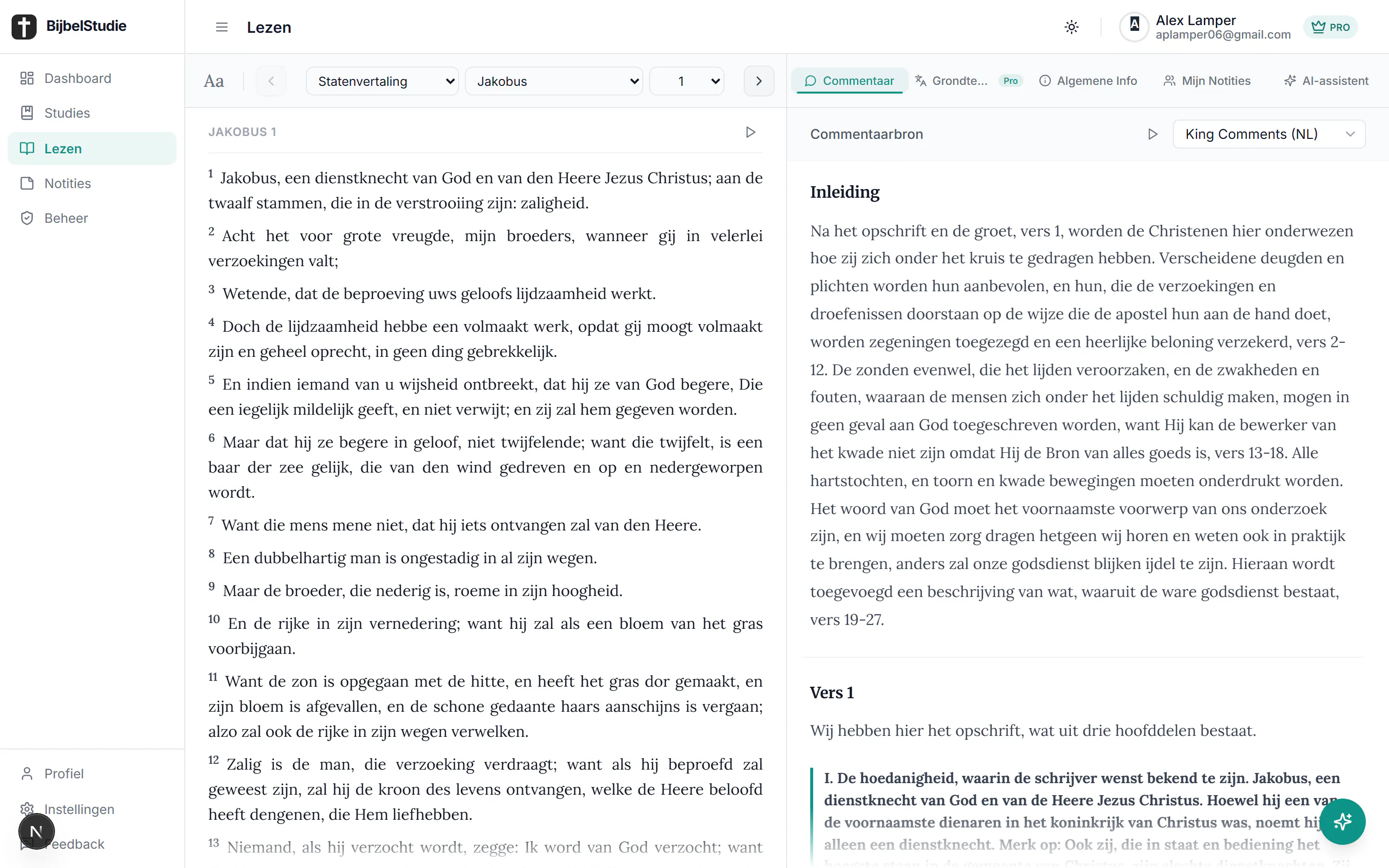Select verse 6 starting 'Maar dat hij ze begere'
The height and width of the screenshot is (868, 1389).
pyautogui.click(x=485, y=467)
